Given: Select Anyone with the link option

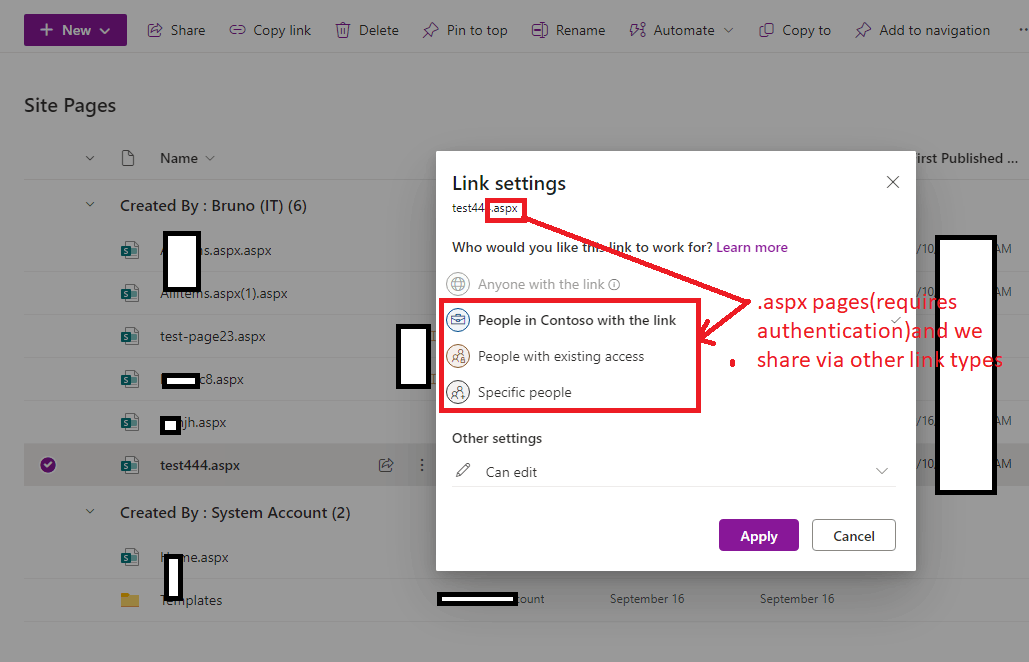Looking at the screenshot, I should [x=540, y=284].
